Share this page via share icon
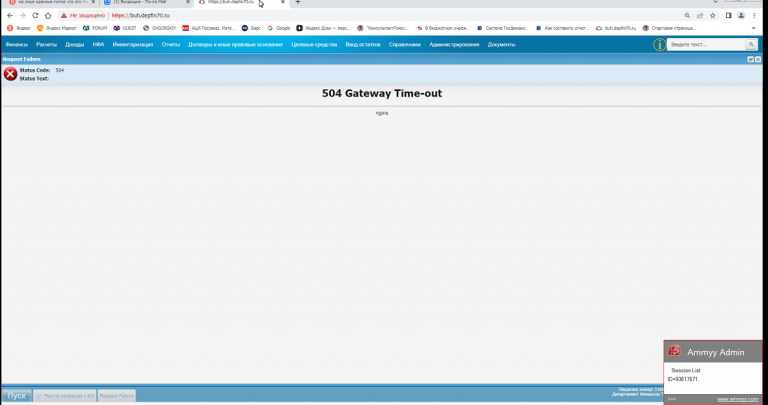 point(700,16)
